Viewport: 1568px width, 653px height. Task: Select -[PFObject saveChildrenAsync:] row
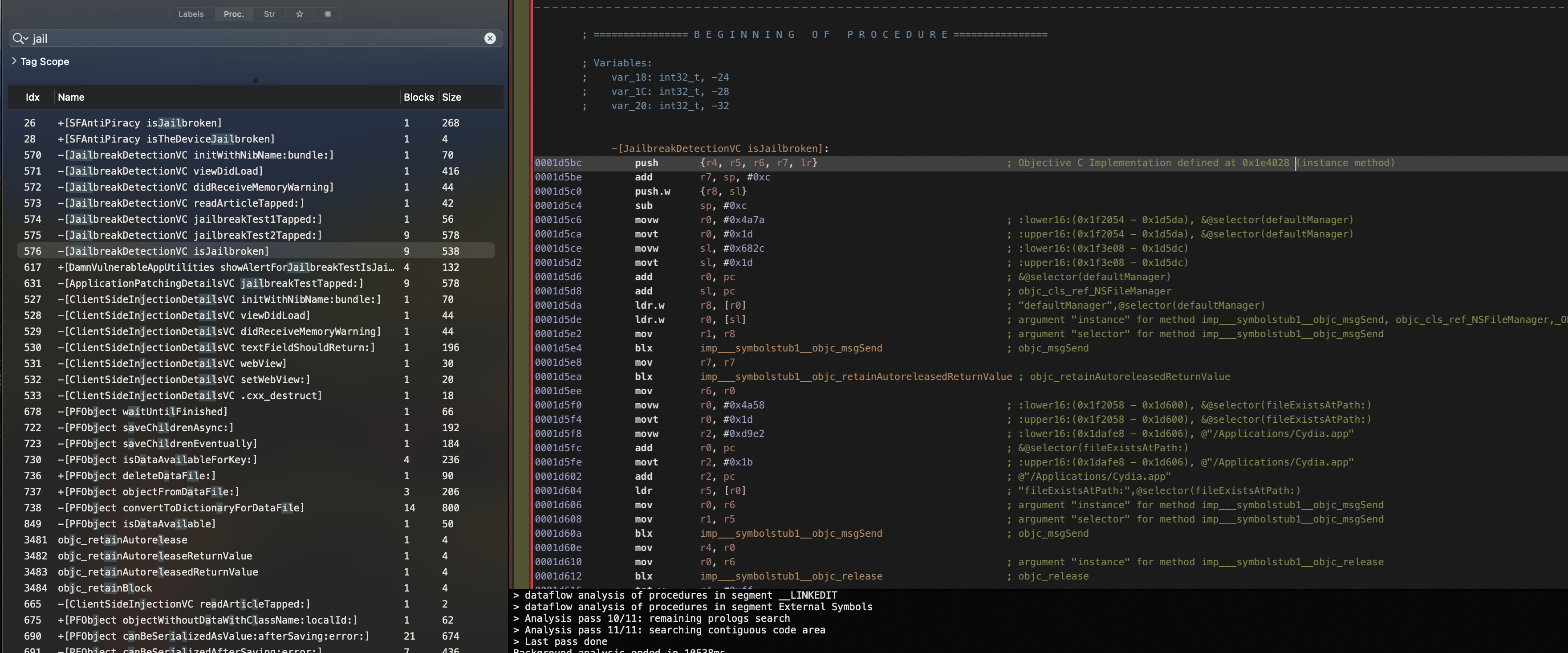point(256,428)
